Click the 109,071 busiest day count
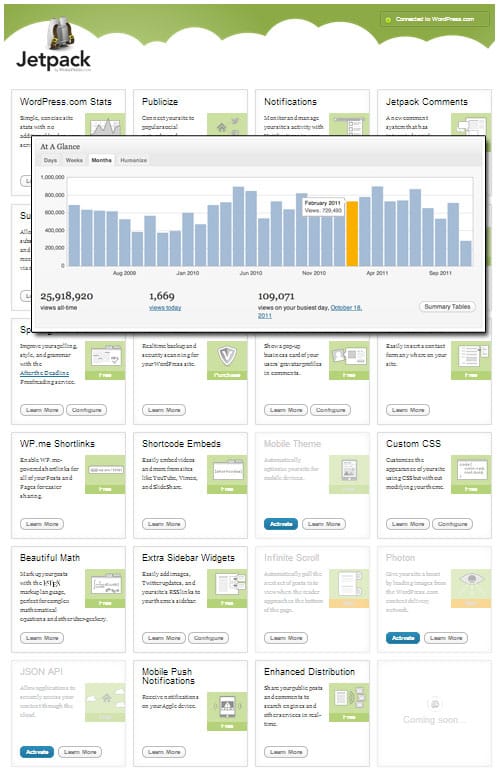This screenshot has height=772, width=500. pyautogui.click(x=276, y=296)
